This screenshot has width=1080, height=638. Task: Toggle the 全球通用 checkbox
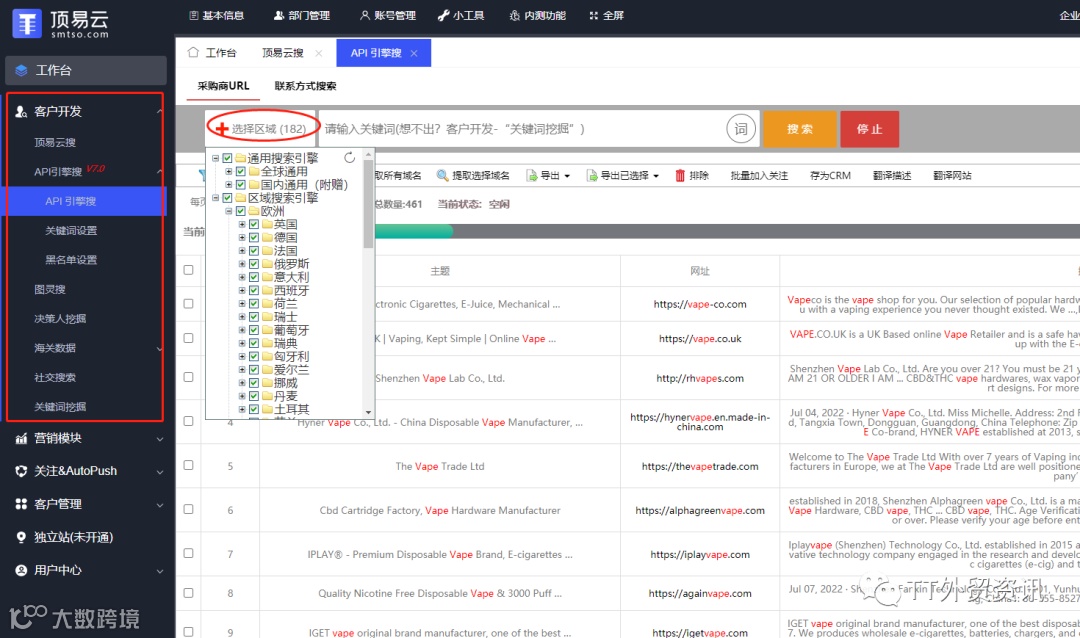pyautogui.click(x=240, y=172)
